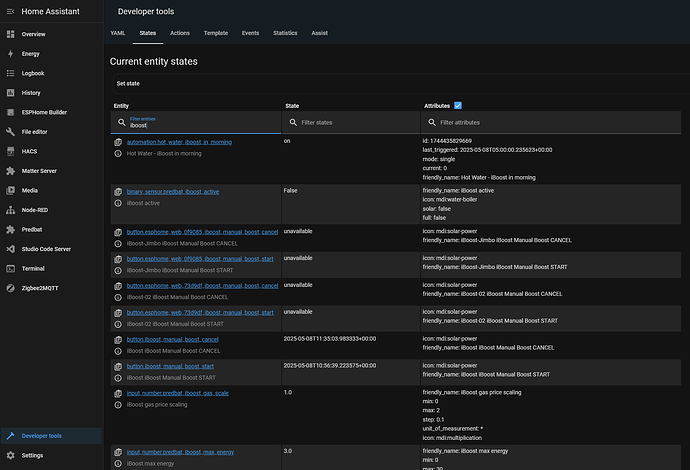The image size is (690, 470).
Task: Select the 'mode: single' attribute
Action: click(439, 159)
